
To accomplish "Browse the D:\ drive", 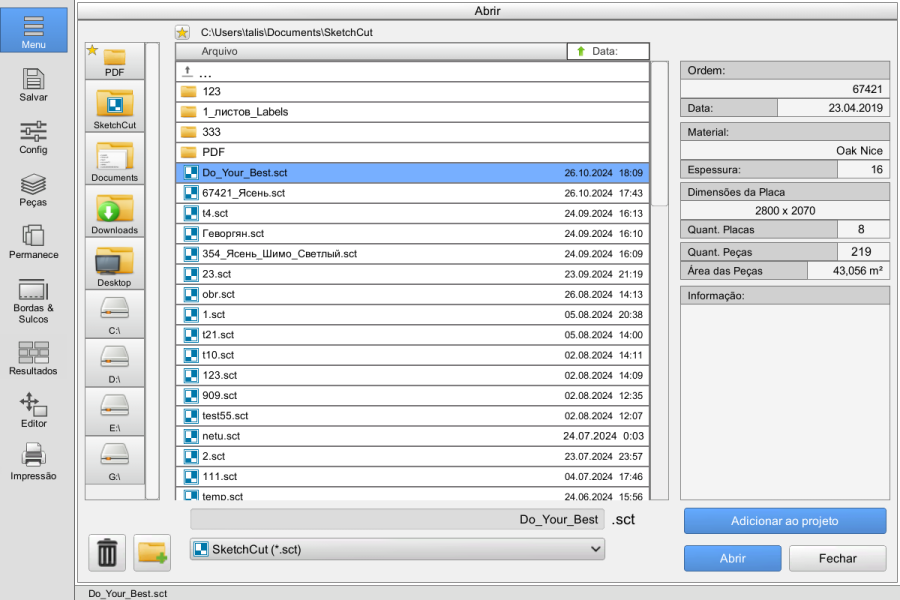I will tap(115, 363).
